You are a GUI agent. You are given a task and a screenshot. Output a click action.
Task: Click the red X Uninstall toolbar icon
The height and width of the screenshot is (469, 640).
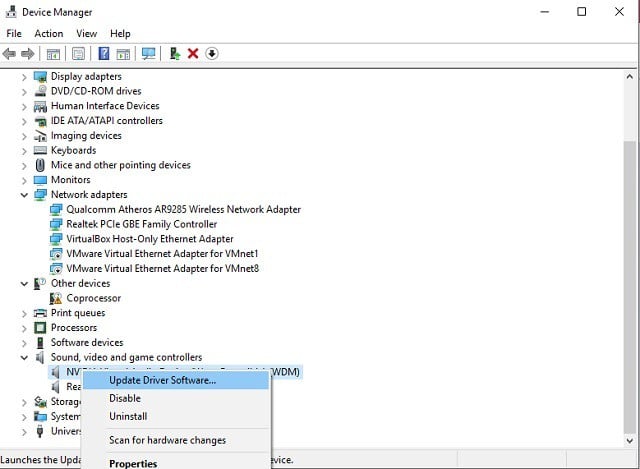[x=193, y=53]
